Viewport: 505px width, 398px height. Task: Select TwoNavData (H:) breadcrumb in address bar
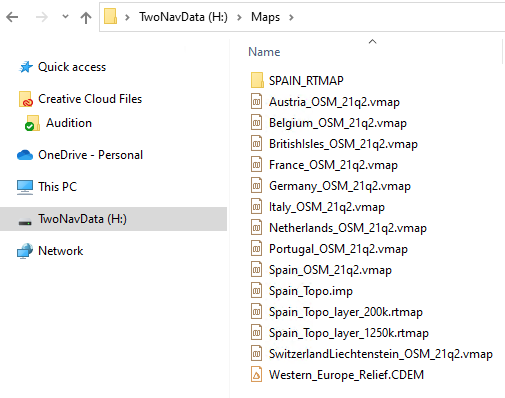[183, 17]
